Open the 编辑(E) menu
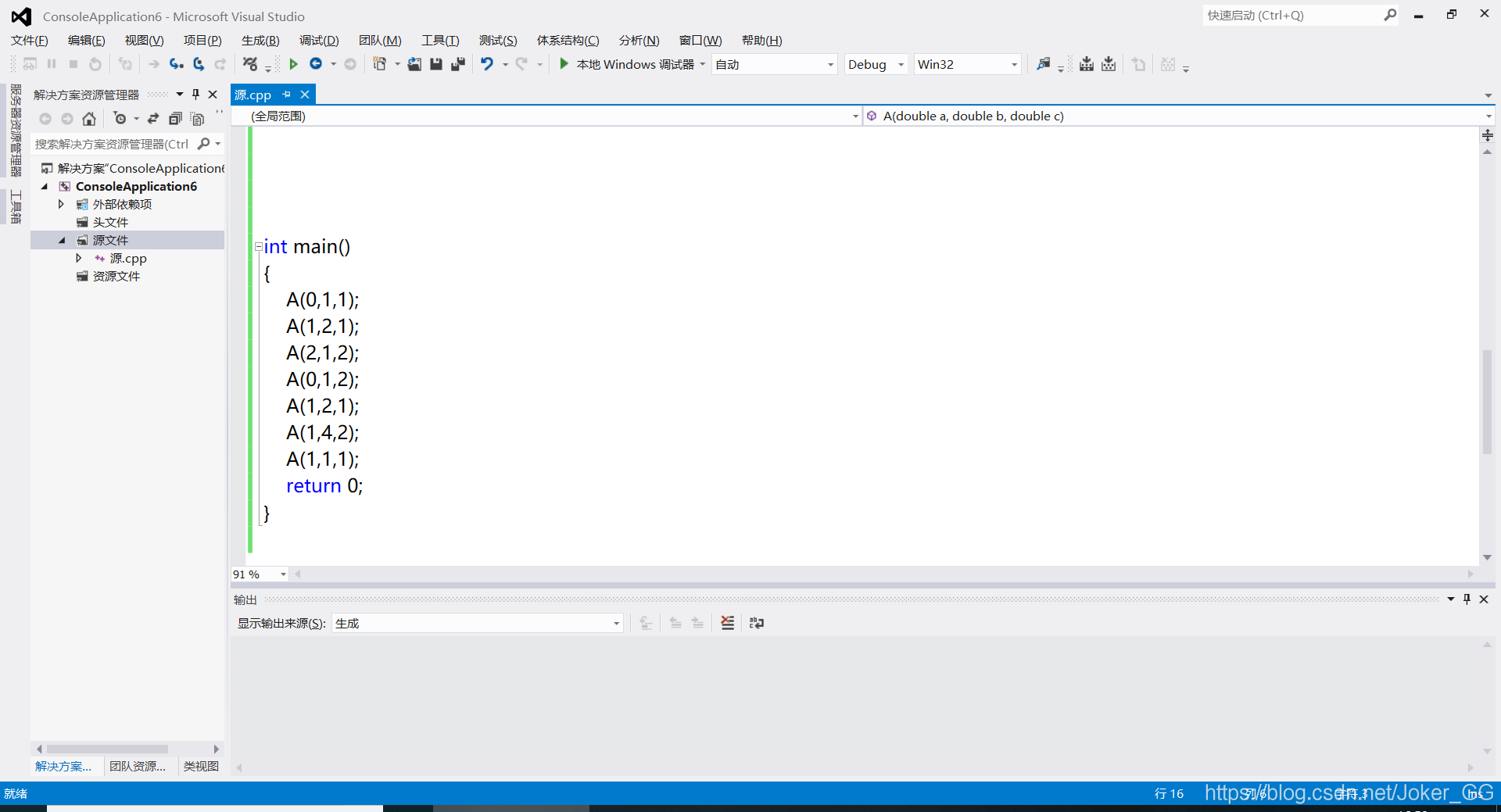This screenshot has height=812, width=1501. (86, 40)
